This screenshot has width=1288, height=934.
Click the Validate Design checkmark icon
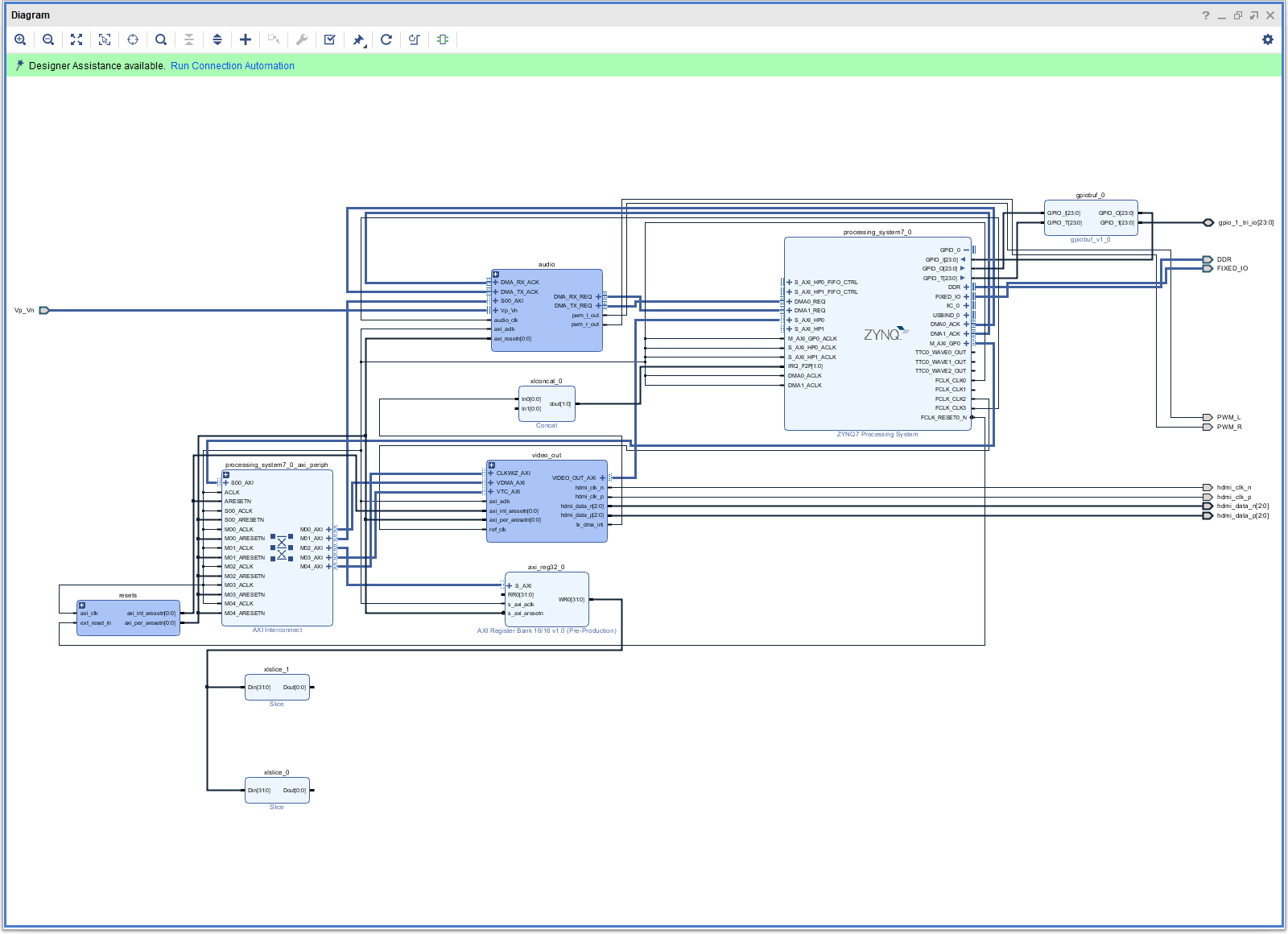(x=330, y=39)
